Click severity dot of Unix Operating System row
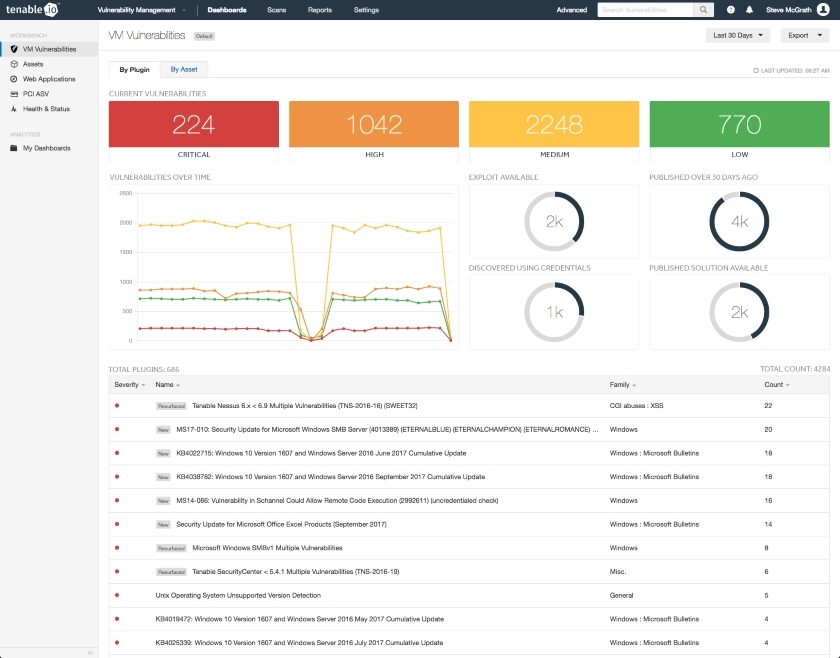Image resolution: width=840 pixels, height=658 pixels. pos(117,595)
